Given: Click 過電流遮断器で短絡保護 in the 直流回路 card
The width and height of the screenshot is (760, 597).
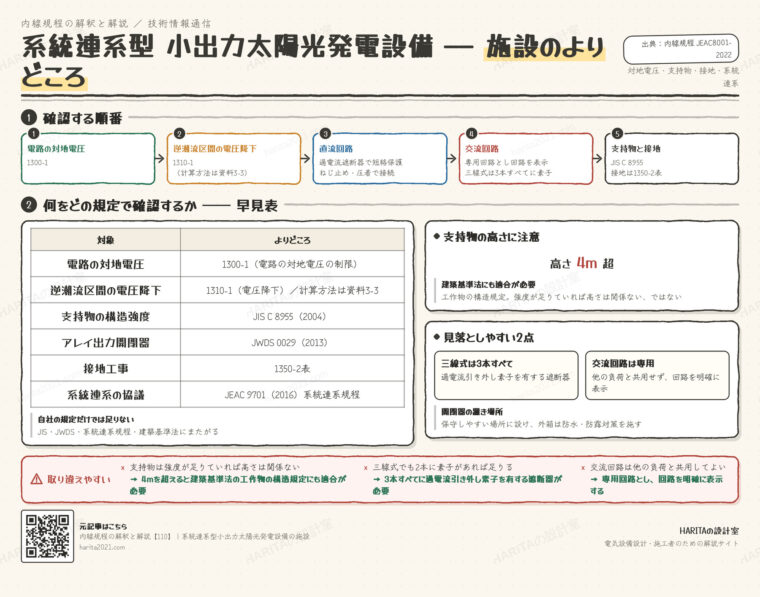Looking at the screenshot, I should coord(361,162).
